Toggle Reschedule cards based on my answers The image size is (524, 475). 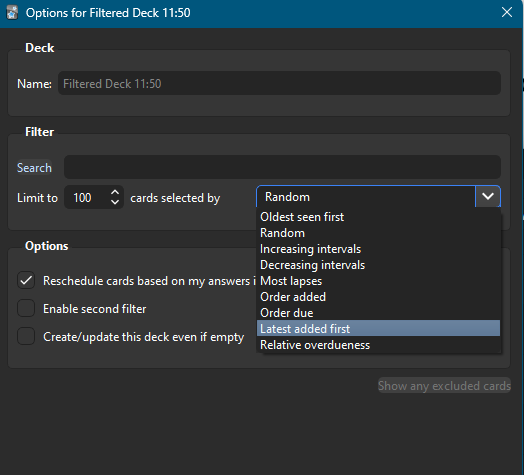point(26,280)
